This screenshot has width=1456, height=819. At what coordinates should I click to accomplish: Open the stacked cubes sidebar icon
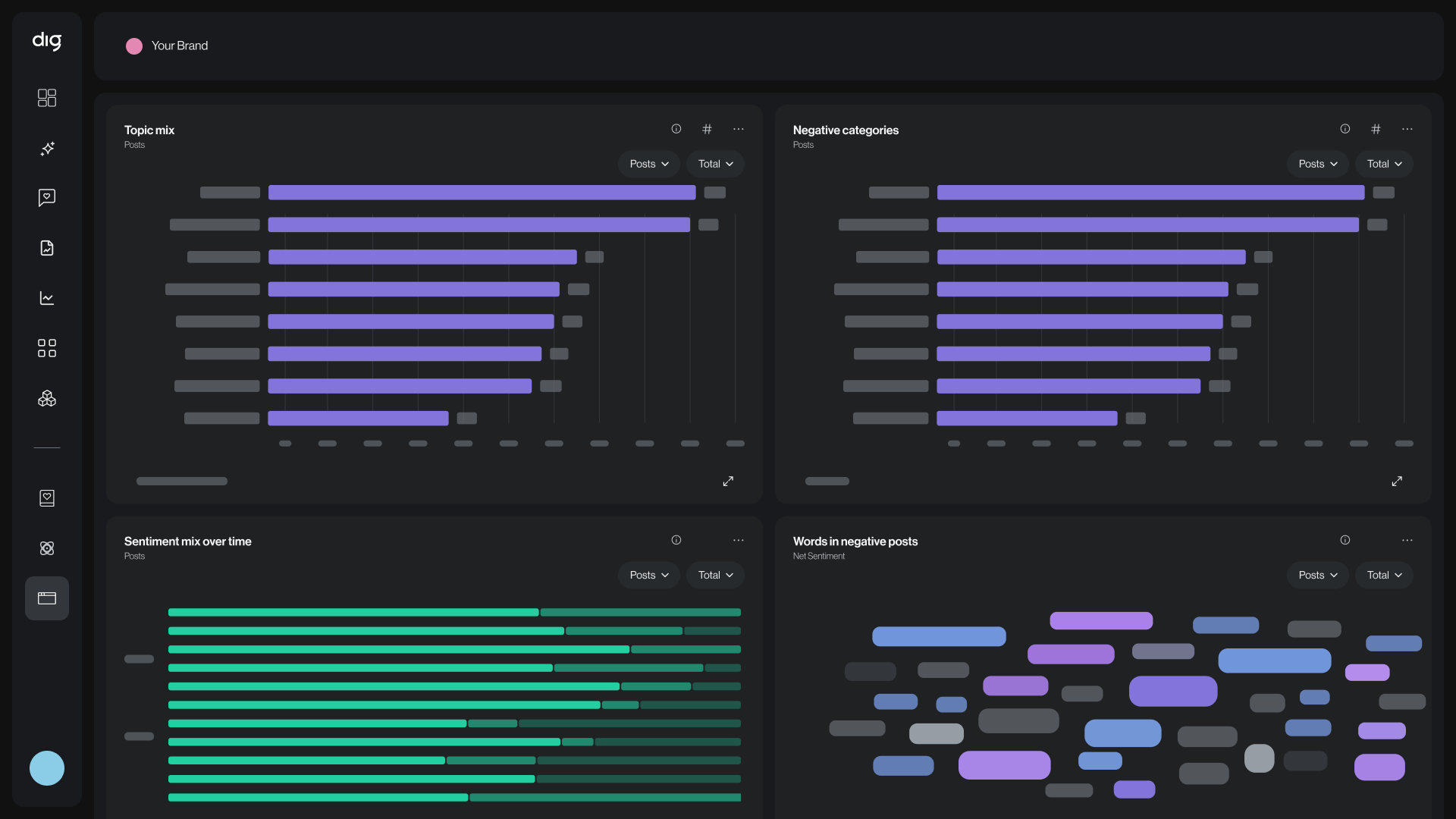click(47, 398)
